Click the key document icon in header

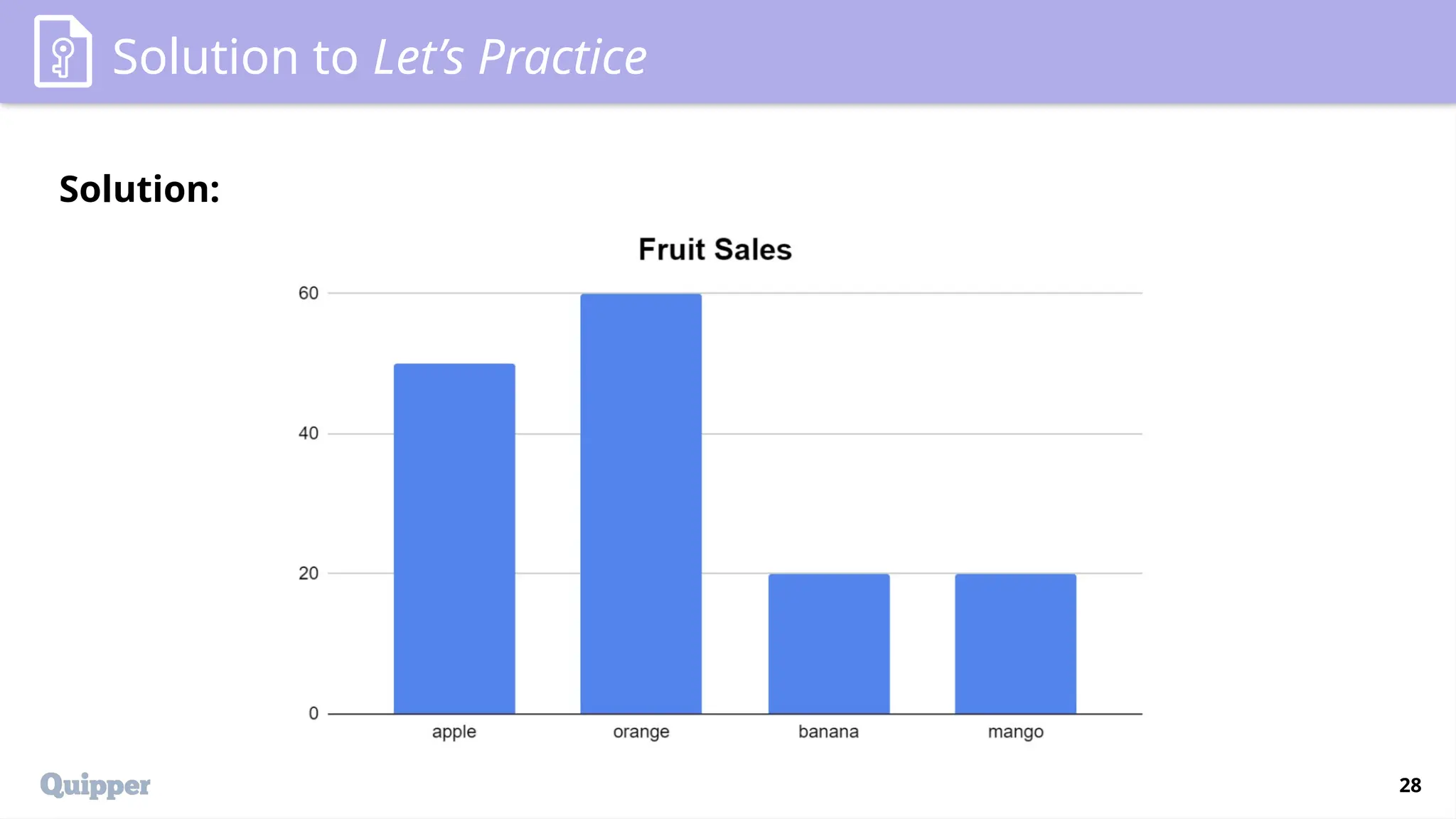coord(63,51)
